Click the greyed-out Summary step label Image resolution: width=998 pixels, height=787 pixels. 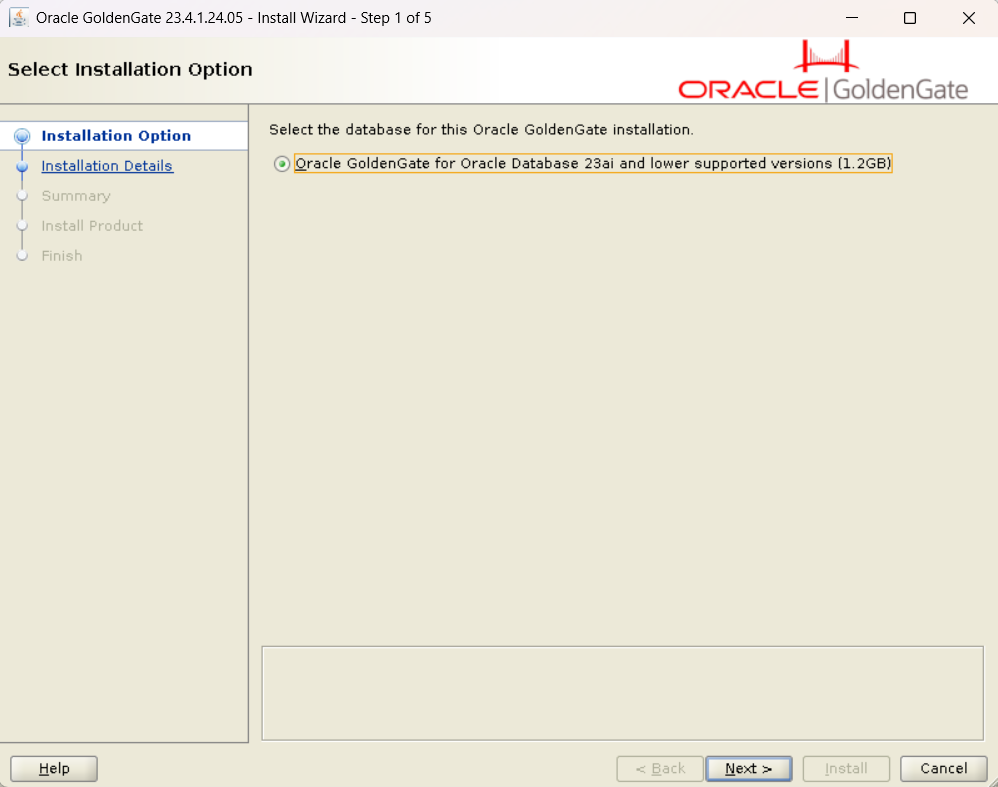(76, 196)
